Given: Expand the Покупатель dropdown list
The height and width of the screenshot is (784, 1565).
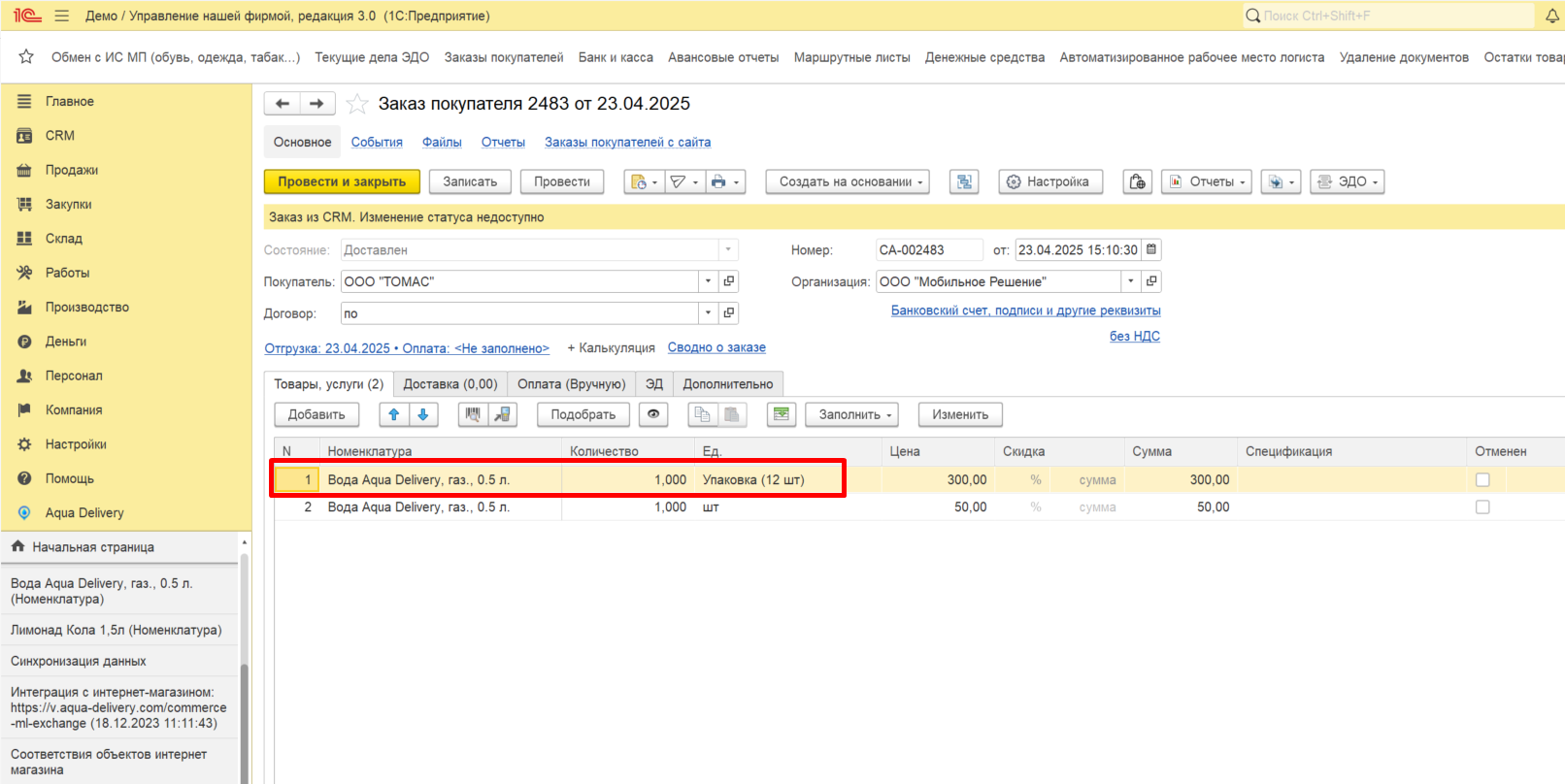Looking at the screenshot, I should coord(709,281).
